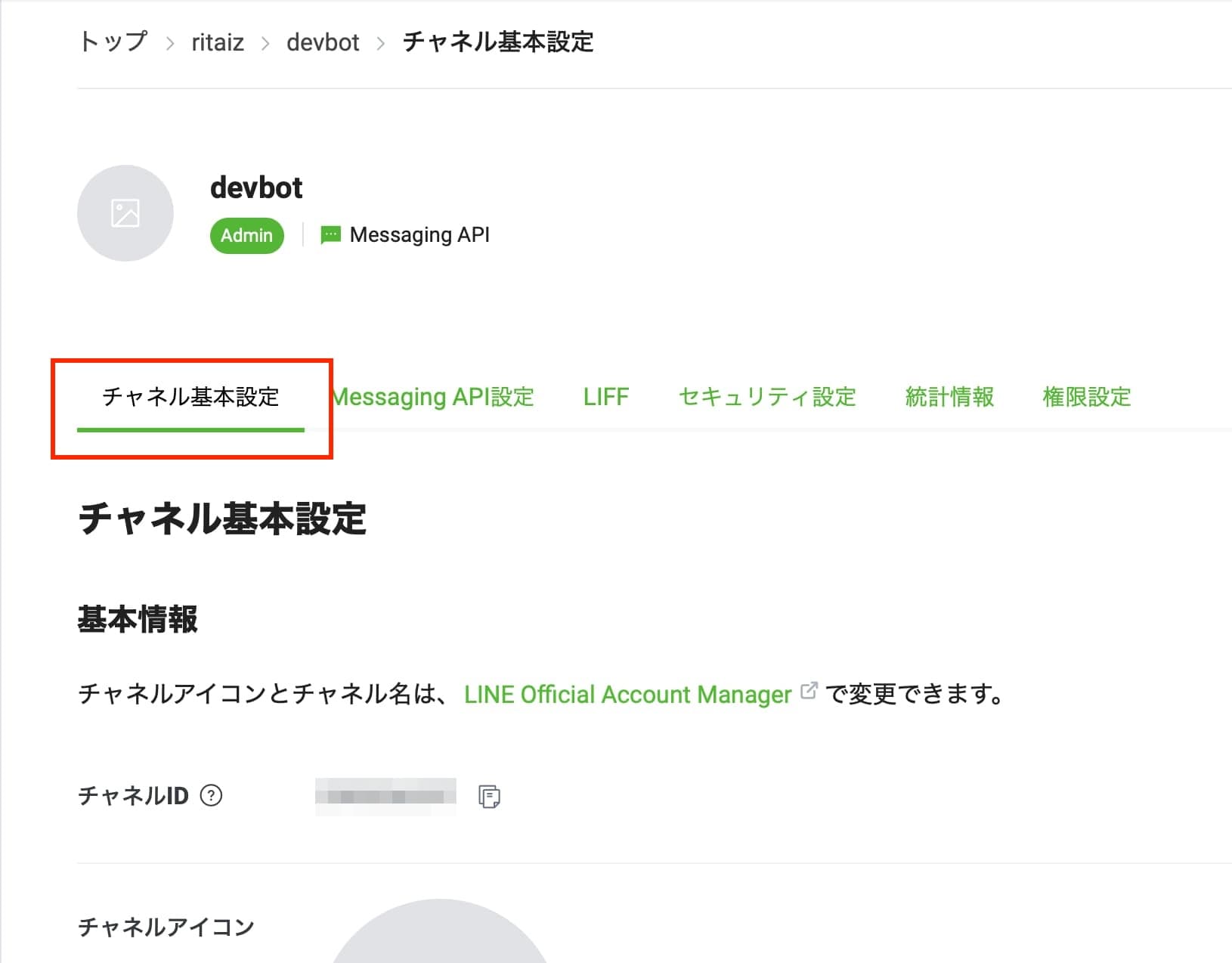1232x963 pixels.
Task: Switch to the セキュリティ設定 tab
Action: (767, 398)
